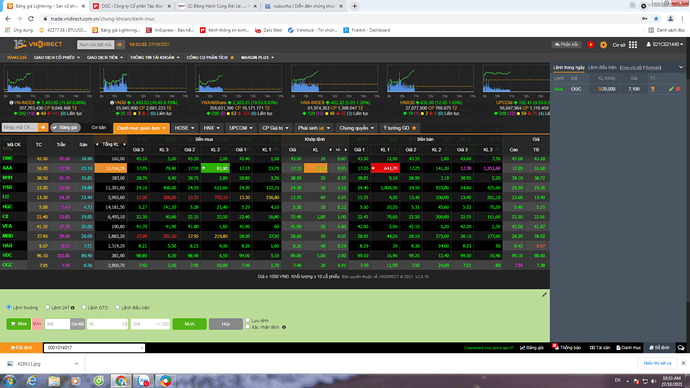Click the orange plus button to add a stock code
This screenshot has height=388, width=690.
(43, 127)
